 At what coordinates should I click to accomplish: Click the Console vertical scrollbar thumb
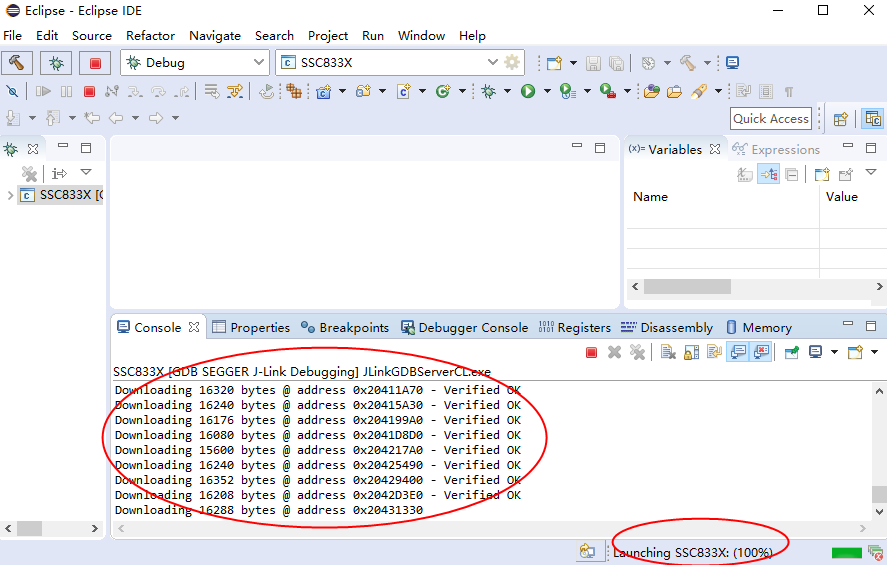(x=879, y=494)
